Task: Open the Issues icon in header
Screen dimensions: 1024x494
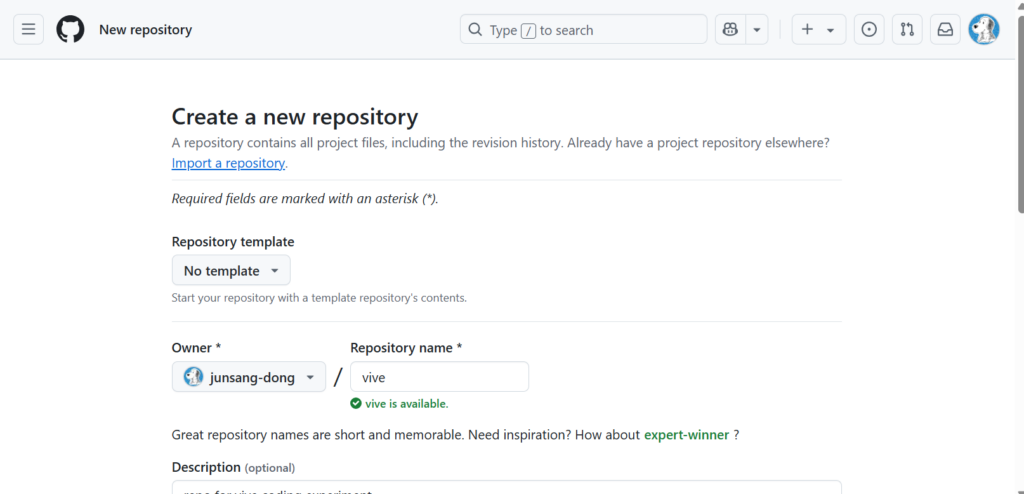Action: [x=869, y=30]
